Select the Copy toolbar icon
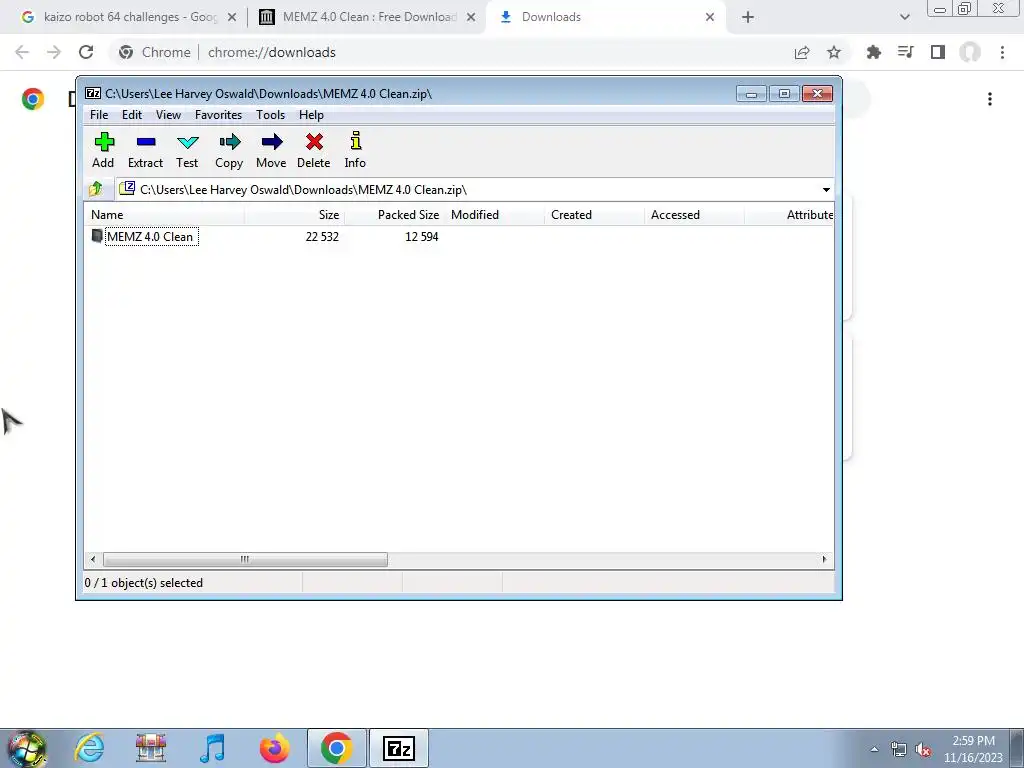Screen dimensions: 1024x768 pyautogui.click(x=229, y=150)
